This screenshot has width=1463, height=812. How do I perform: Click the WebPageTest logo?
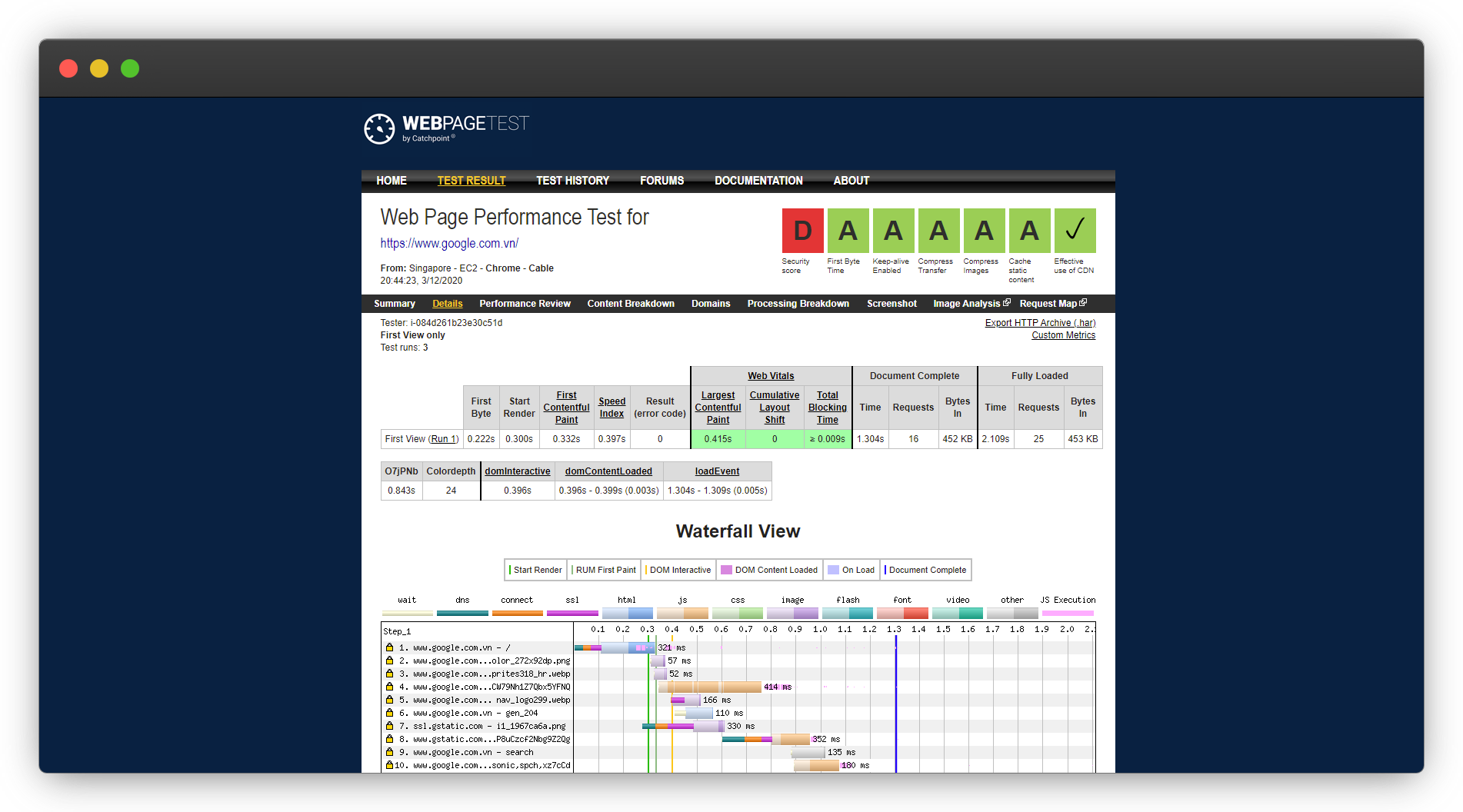pos(447,128)
